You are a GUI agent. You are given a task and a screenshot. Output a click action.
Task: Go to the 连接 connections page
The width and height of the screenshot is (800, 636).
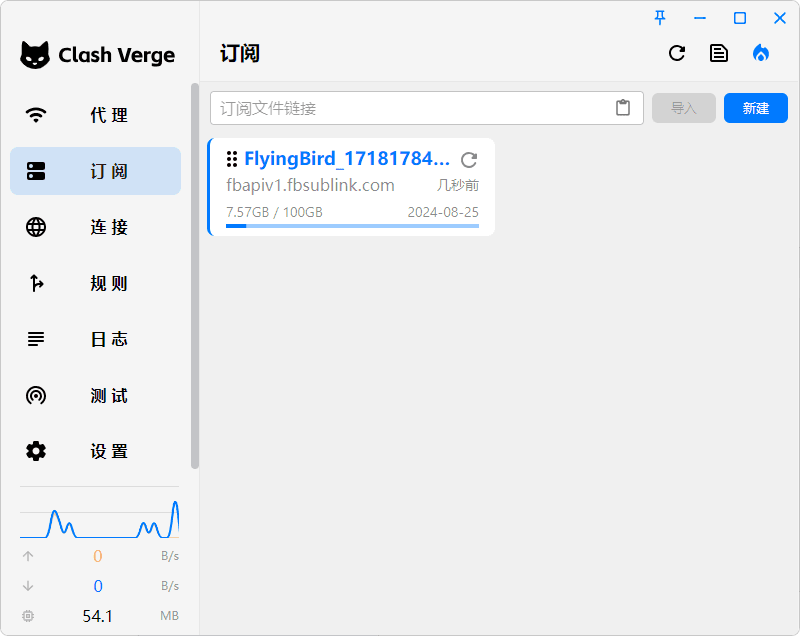95,227
